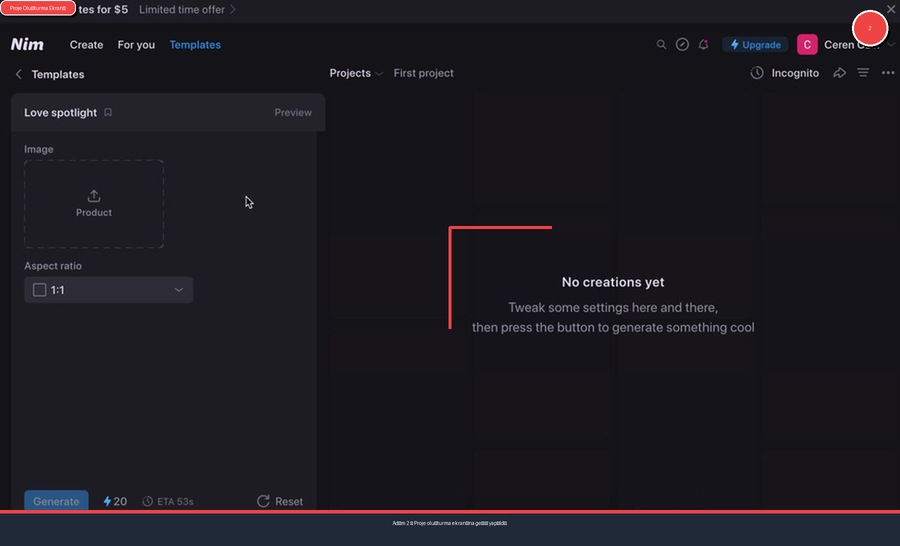Go back using the Templates arrow
The height and width of the screenshot is (546, 900).
pos(19,74)
